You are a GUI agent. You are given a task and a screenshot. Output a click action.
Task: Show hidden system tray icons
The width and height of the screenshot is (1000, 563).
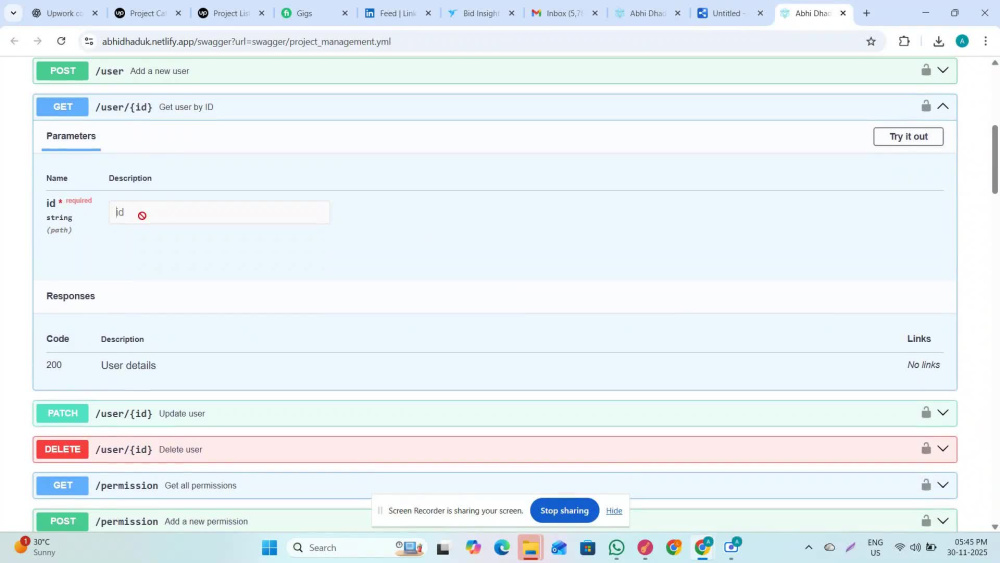[808, 547]
